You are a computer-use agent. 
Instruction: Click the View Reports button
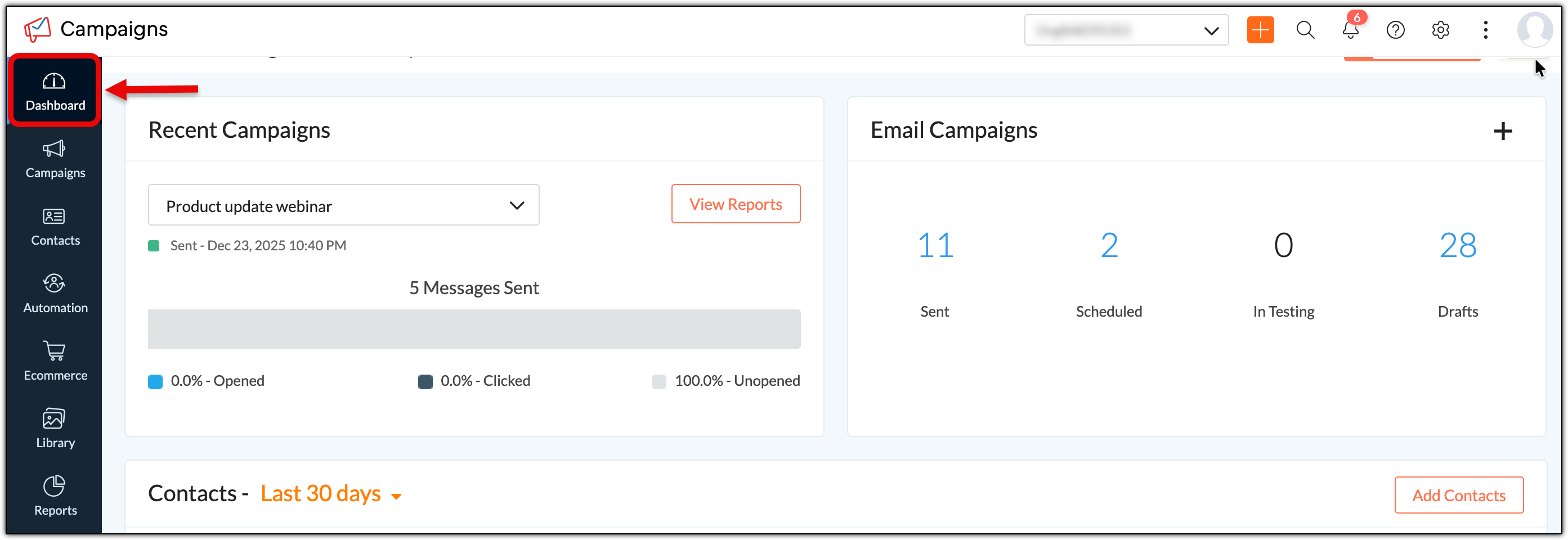point(735,204)
